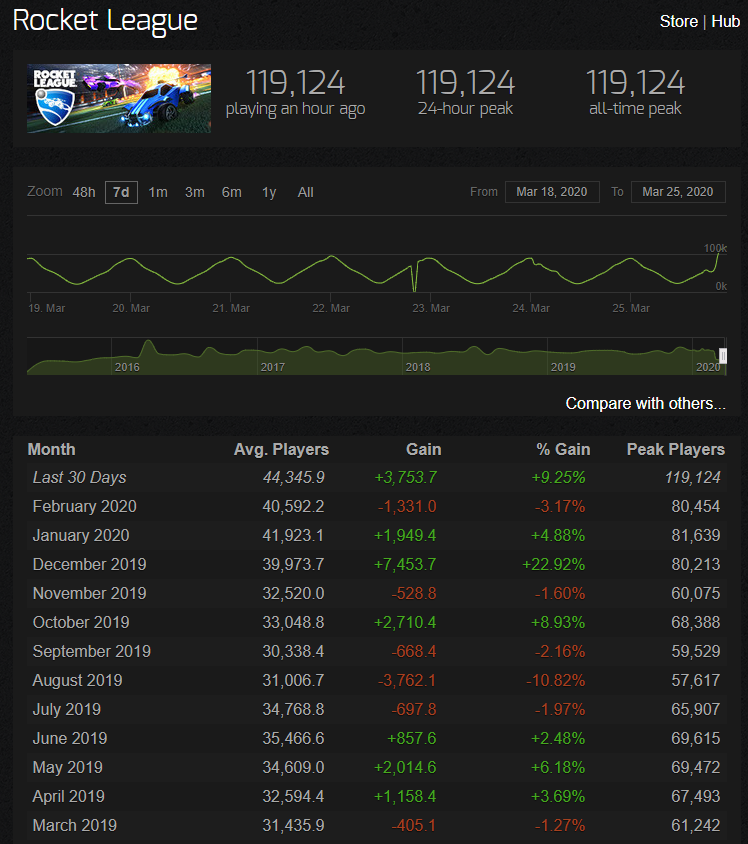Screen dimensions: 748x844
Task: Select the January 2020 row label
Action: [81, 536]
